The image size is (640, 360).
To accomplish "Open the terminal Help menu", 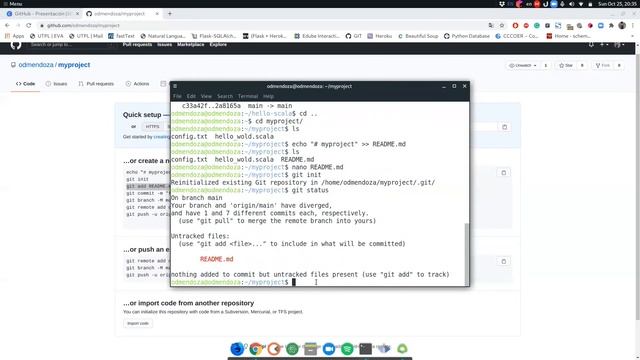I will (x=268, y=96).
